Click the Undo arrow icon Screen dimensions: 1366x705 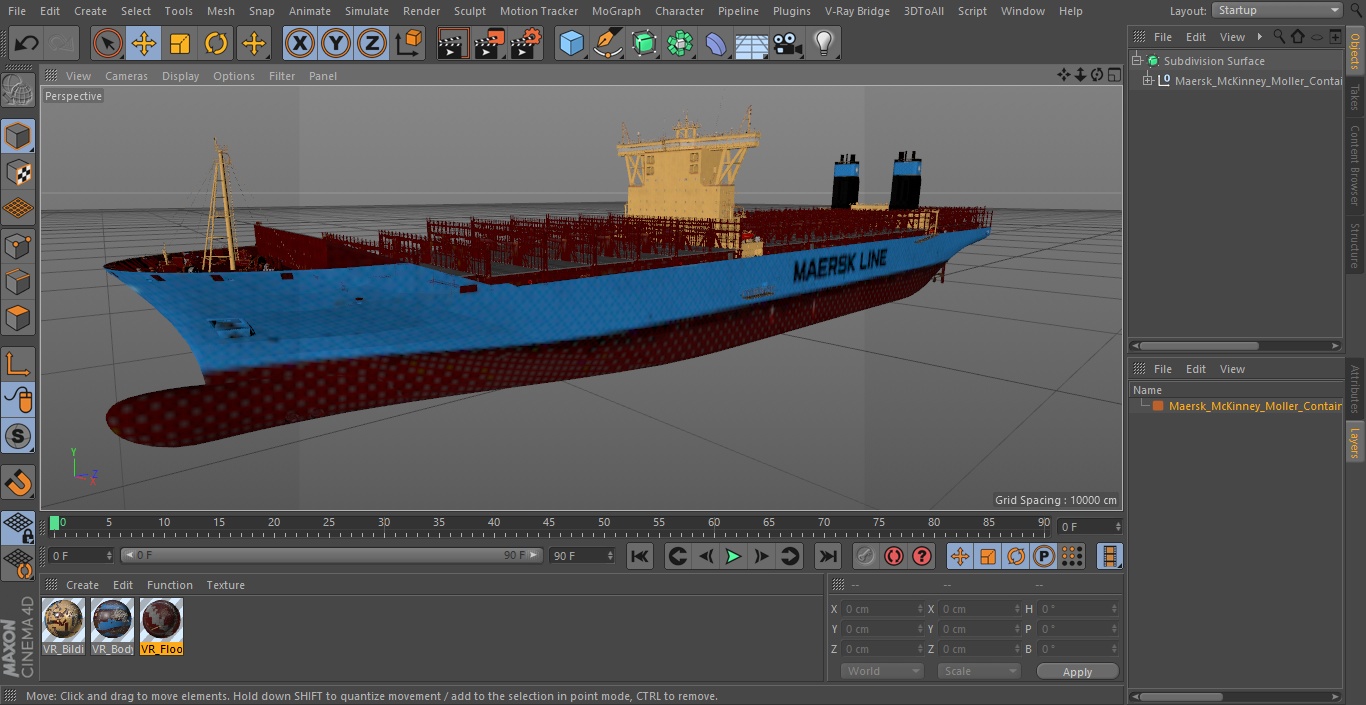point(26,43)
